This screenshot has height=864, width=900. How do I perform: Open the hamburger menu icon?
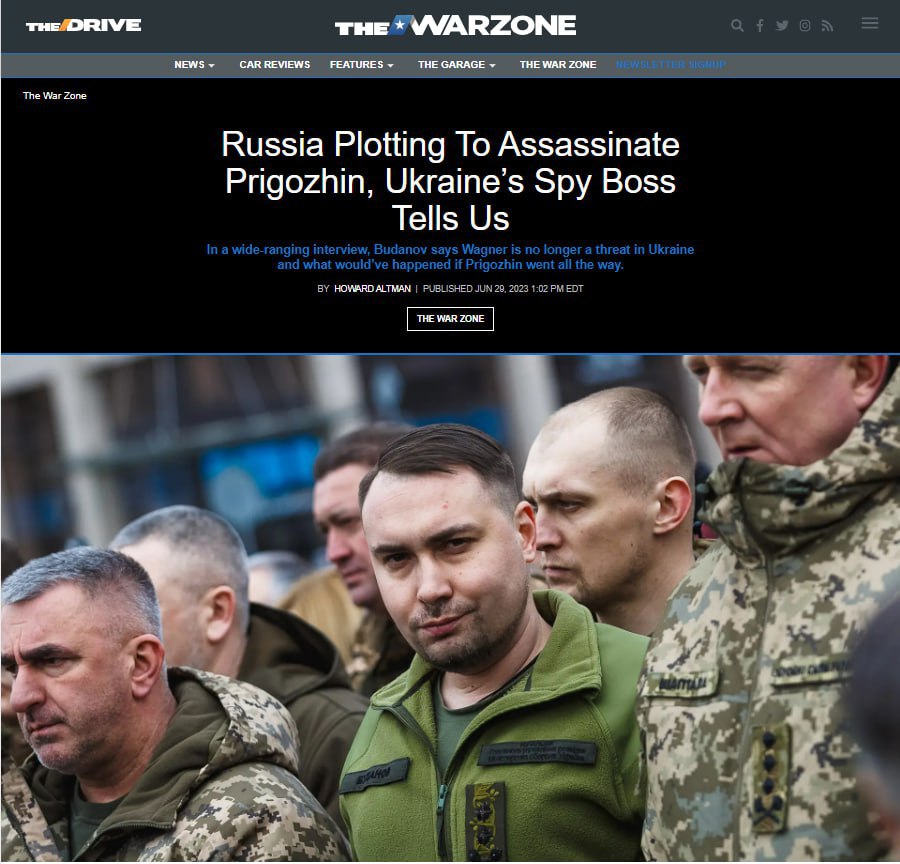870,23
